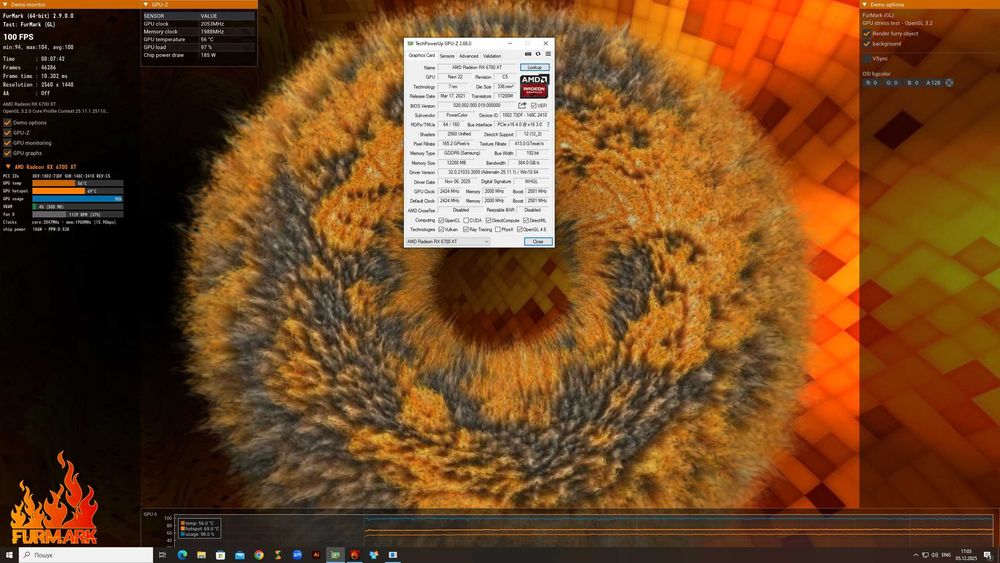Toggle Demo options checkbox in monitor
This screenshot has height=563, width=1000.
point(8,122)
